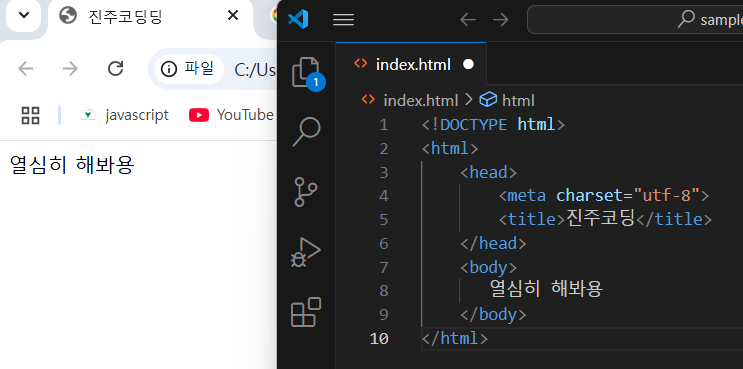The width and height of the screenshot is (743, 369).
Task: Click line number 5 in the editor gutter
Action: (x=383, y=220)
